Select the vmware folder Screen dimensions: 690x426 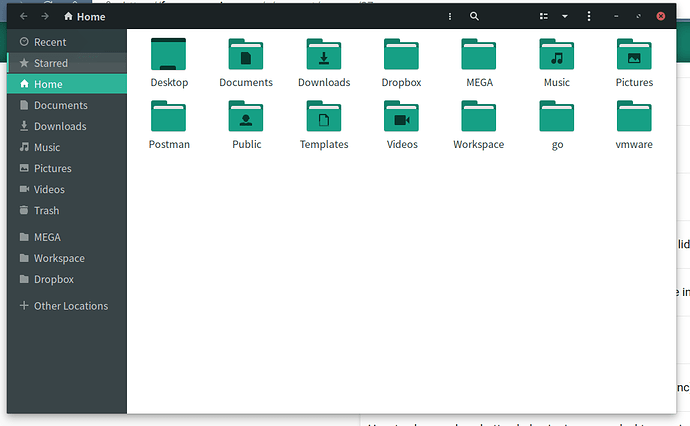[x=634, y=116]
